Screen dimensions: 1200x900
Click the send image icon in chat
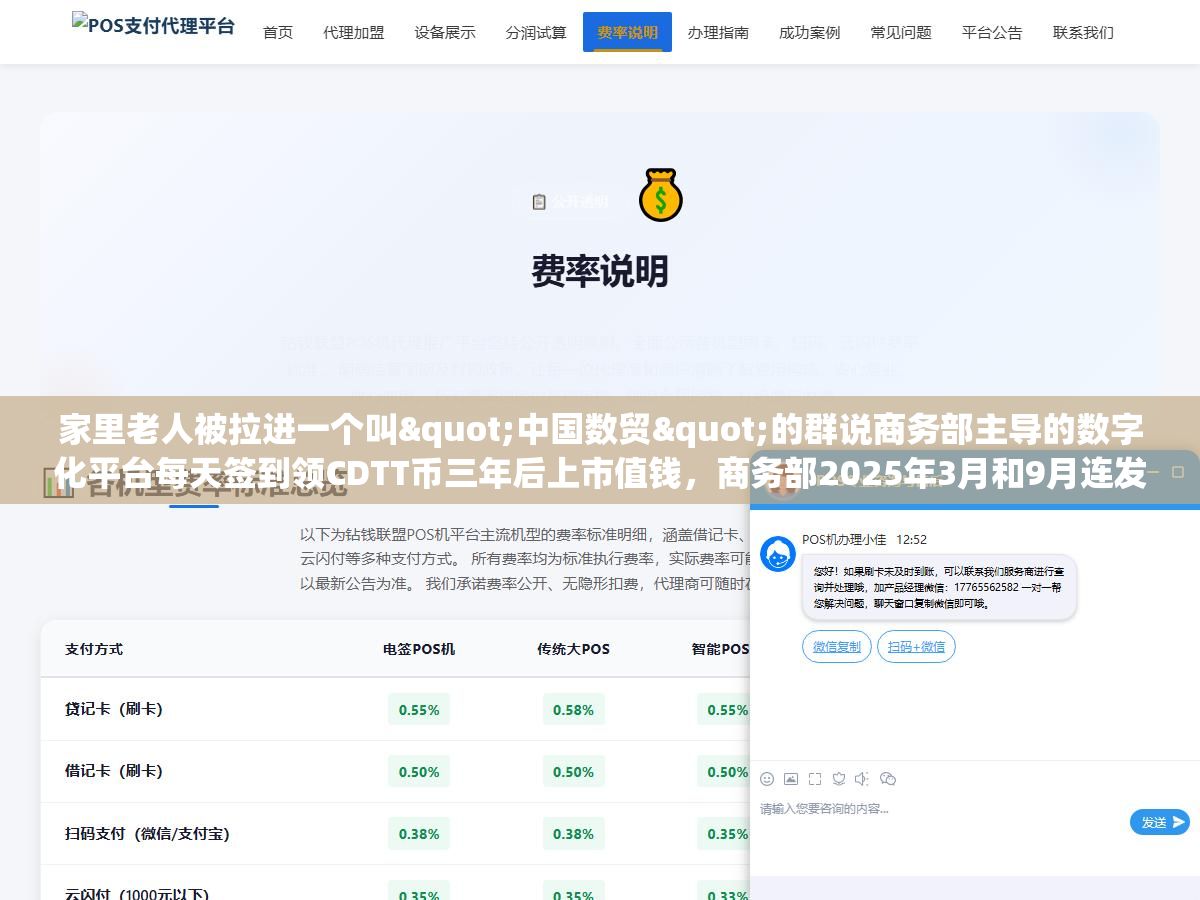pyautogui.click(x=791, y=778)
